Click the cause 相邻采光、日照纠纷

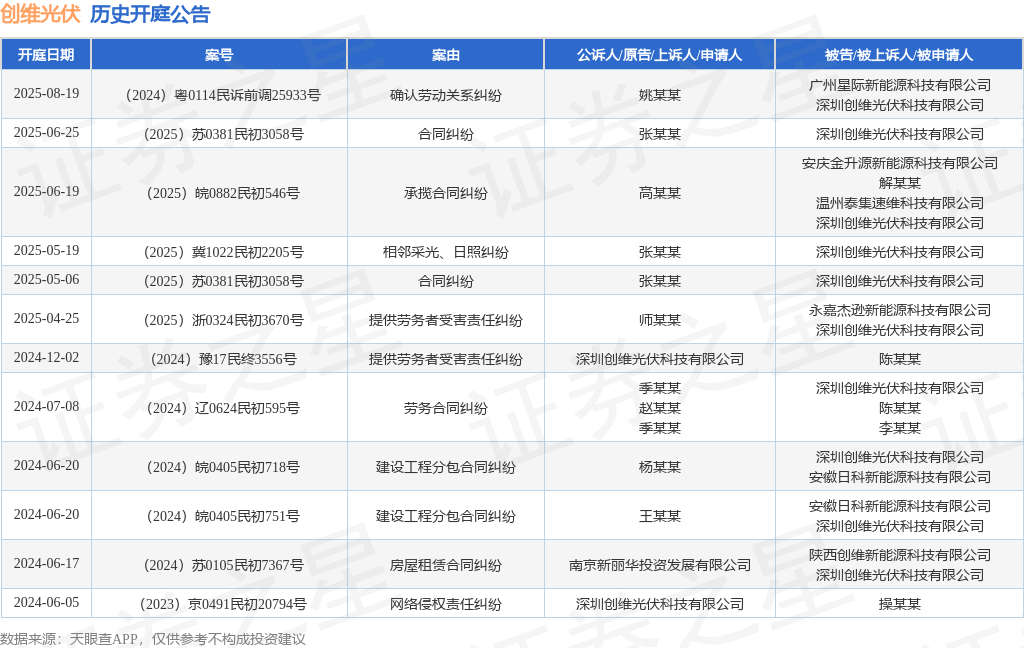pyautogui.click(x=445, y=252)
